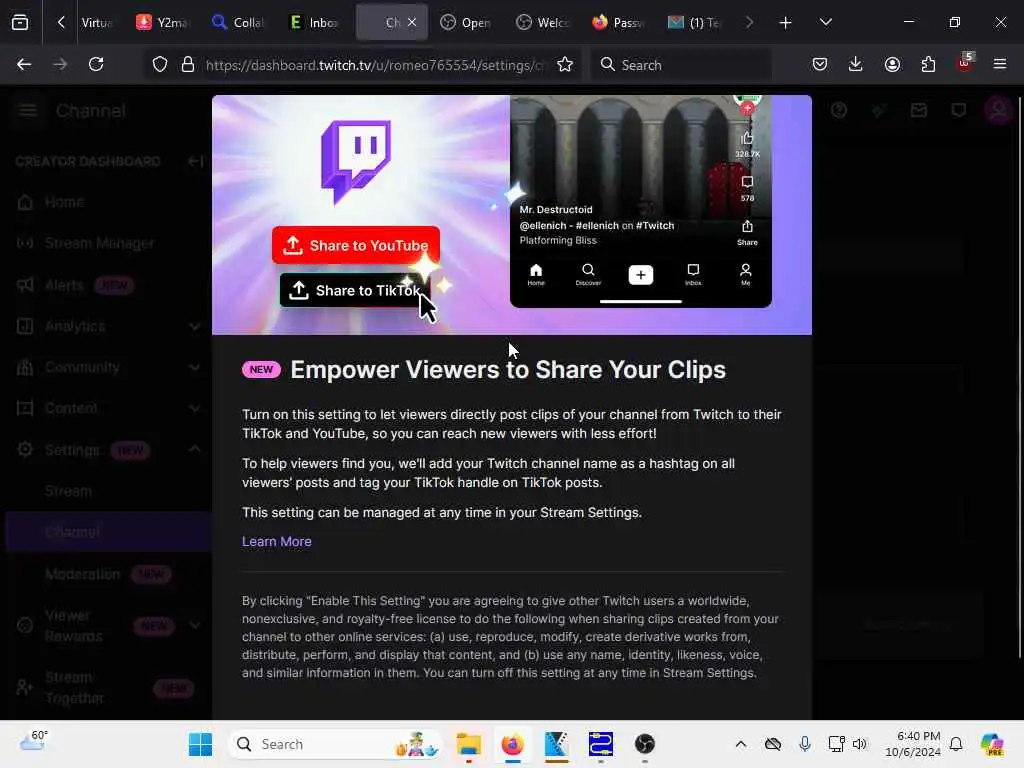Open the Firefox account menu
Screen dimensions: 1024x768
(892, 64)
